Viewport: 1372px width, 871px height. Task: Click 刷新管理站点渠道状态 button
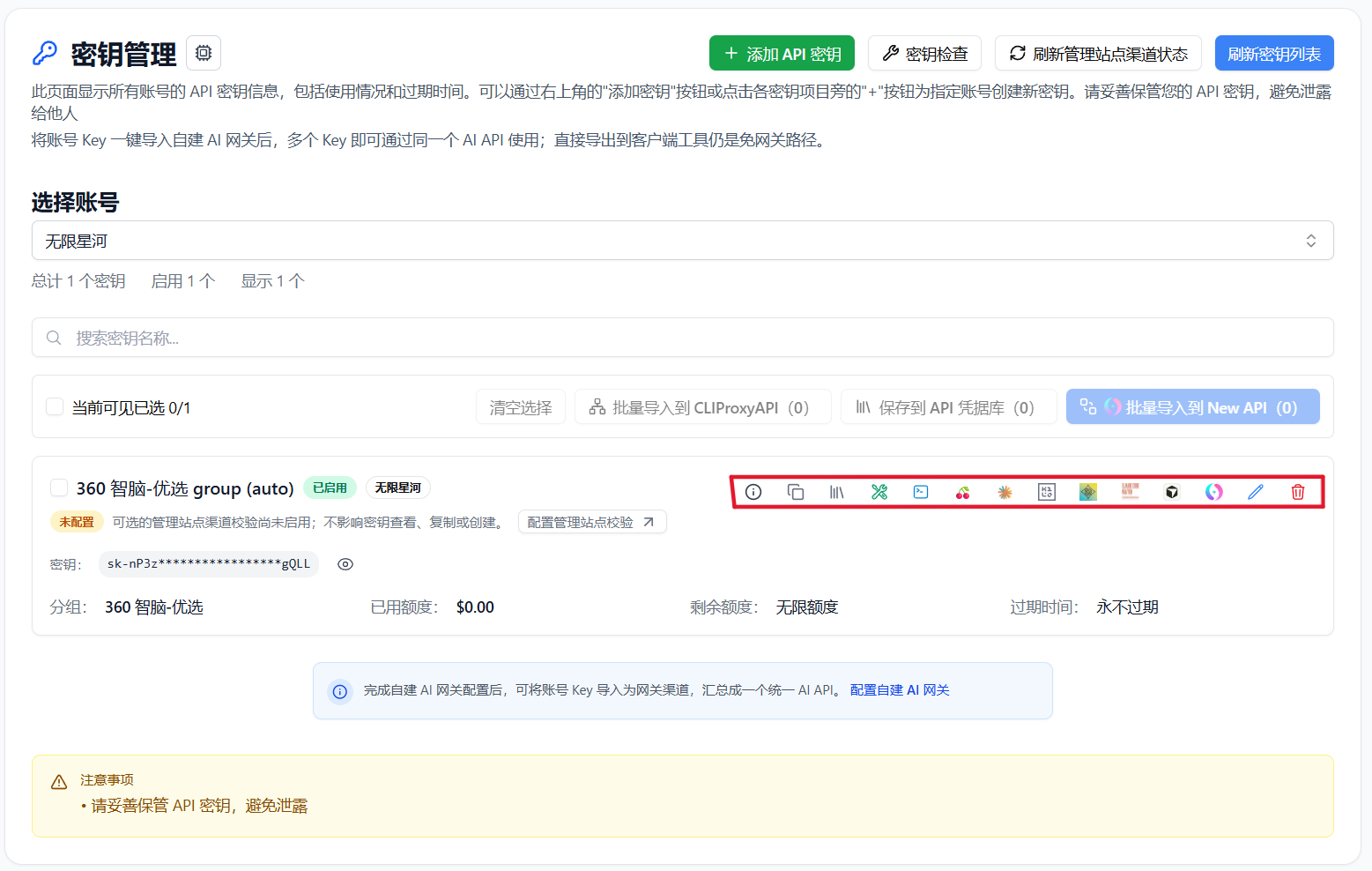pyautogui.click(x=1098, y=53)
